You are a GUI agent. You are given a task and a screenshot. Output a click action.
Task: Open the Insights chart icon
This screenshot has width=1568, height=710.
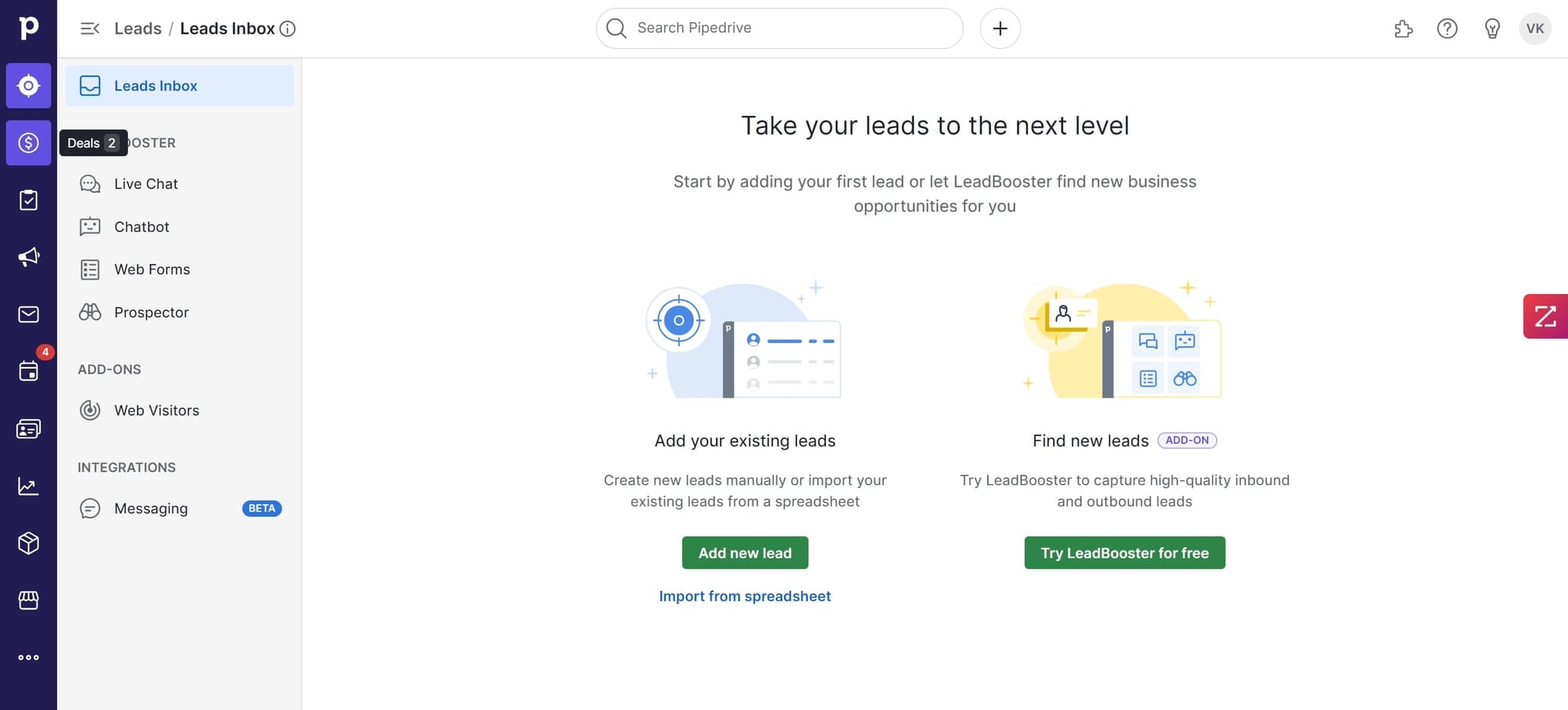pos(28,486)
